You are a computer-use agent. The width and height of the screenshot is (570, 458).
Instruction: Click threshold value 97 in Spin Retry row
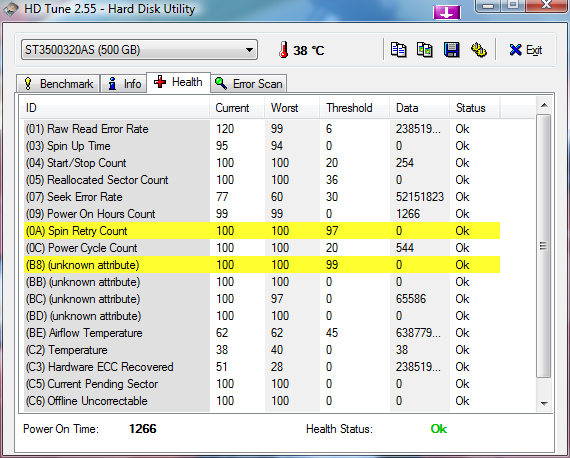pos(332,231)
